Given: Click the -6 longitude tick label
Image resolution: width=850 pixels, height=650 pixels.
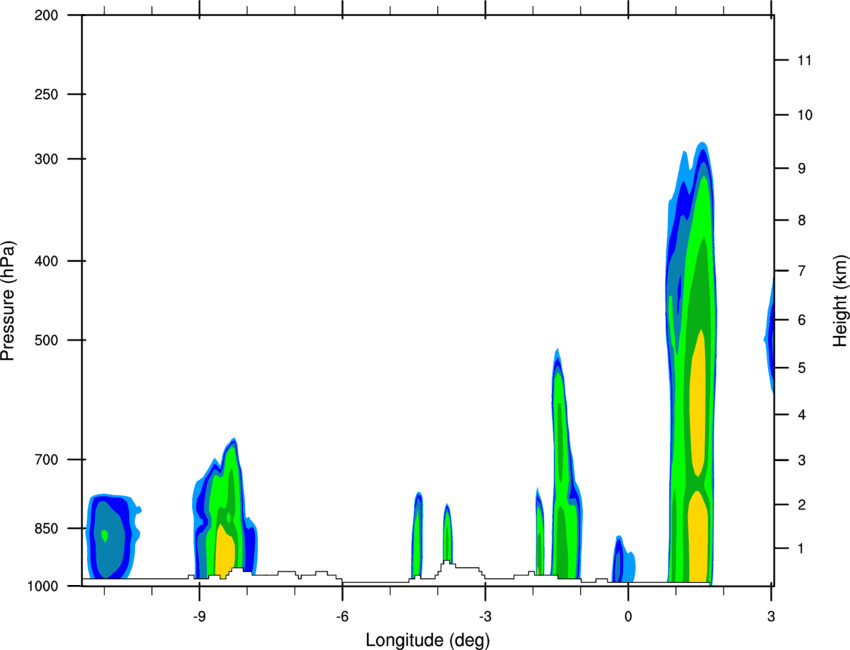Looking at the screenshot, I should pos(342,616).
